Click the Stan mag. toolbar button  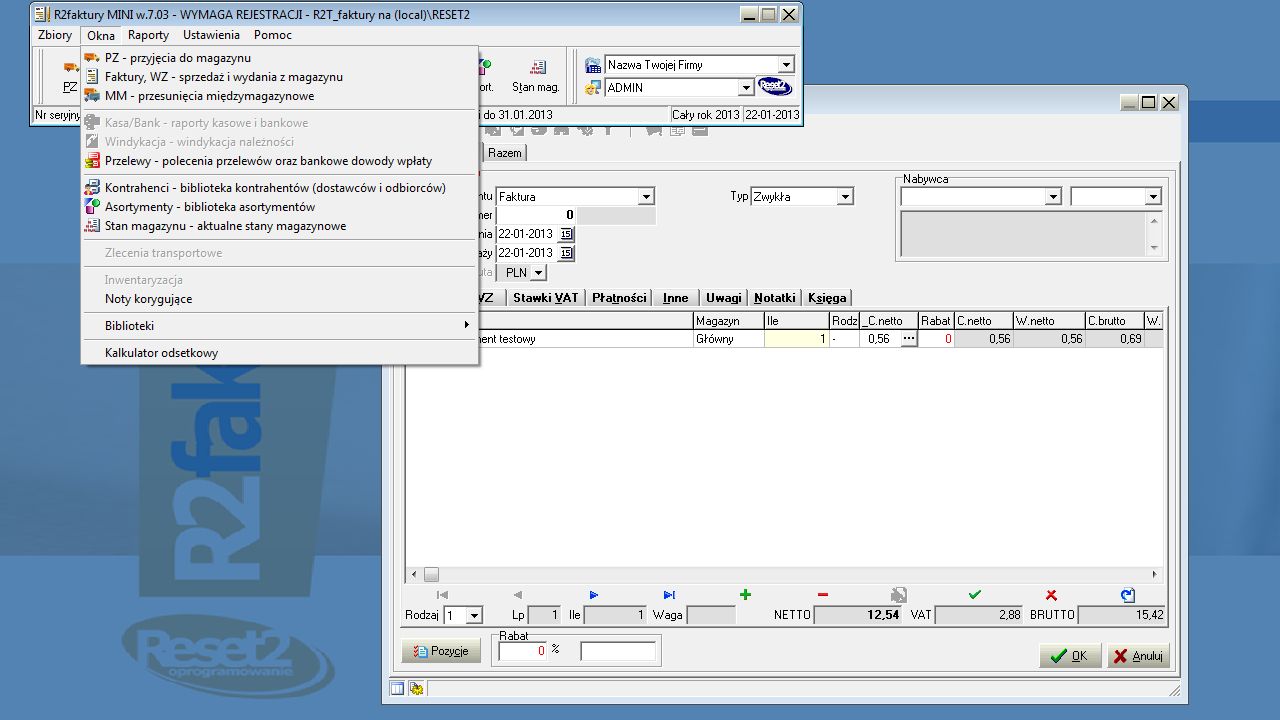[535, 76]
